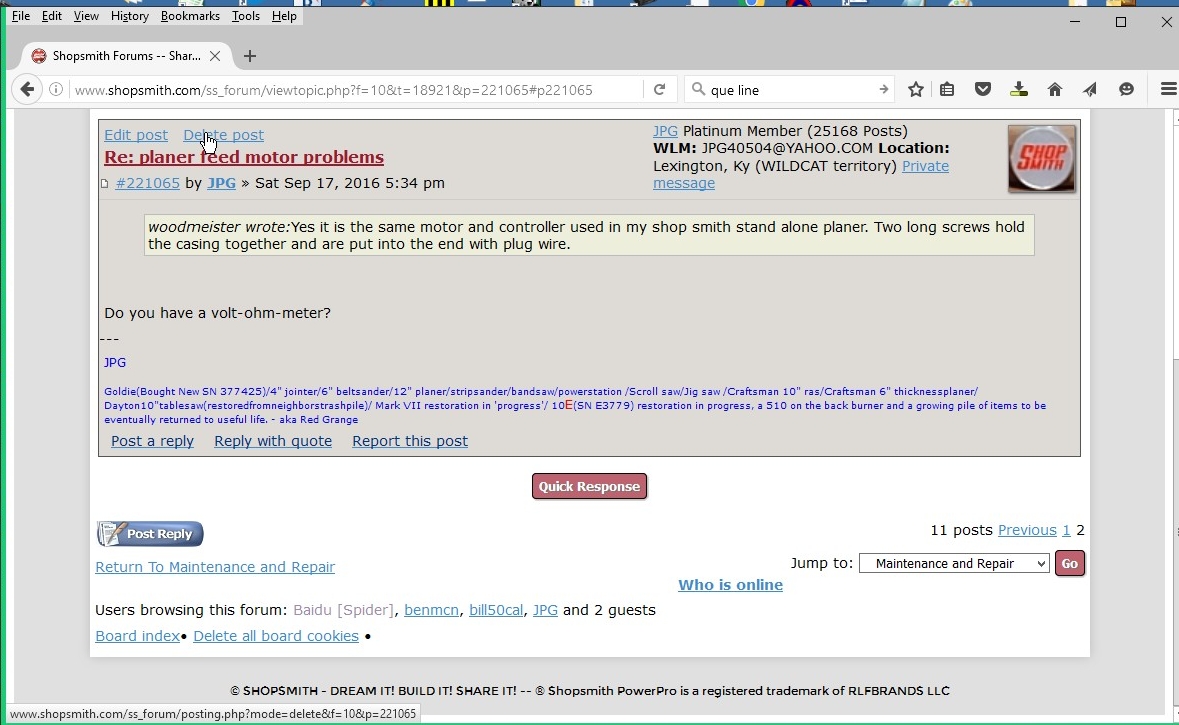The height and width of the screenshot is (725, 1179).
Task: Go to Previous page of posts
Action: coord(1027,530)
